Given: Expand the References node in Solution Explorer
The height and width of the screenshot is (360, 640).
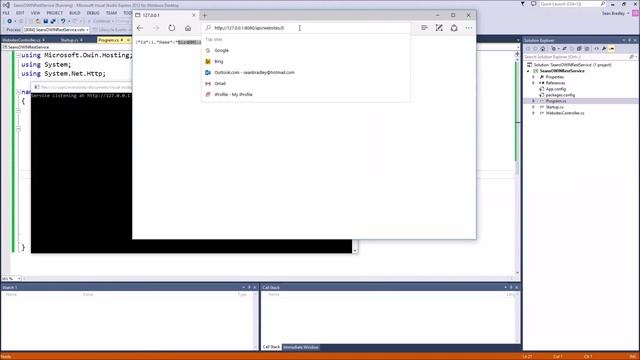Looking at the screenshot, I should coord(533,83).
